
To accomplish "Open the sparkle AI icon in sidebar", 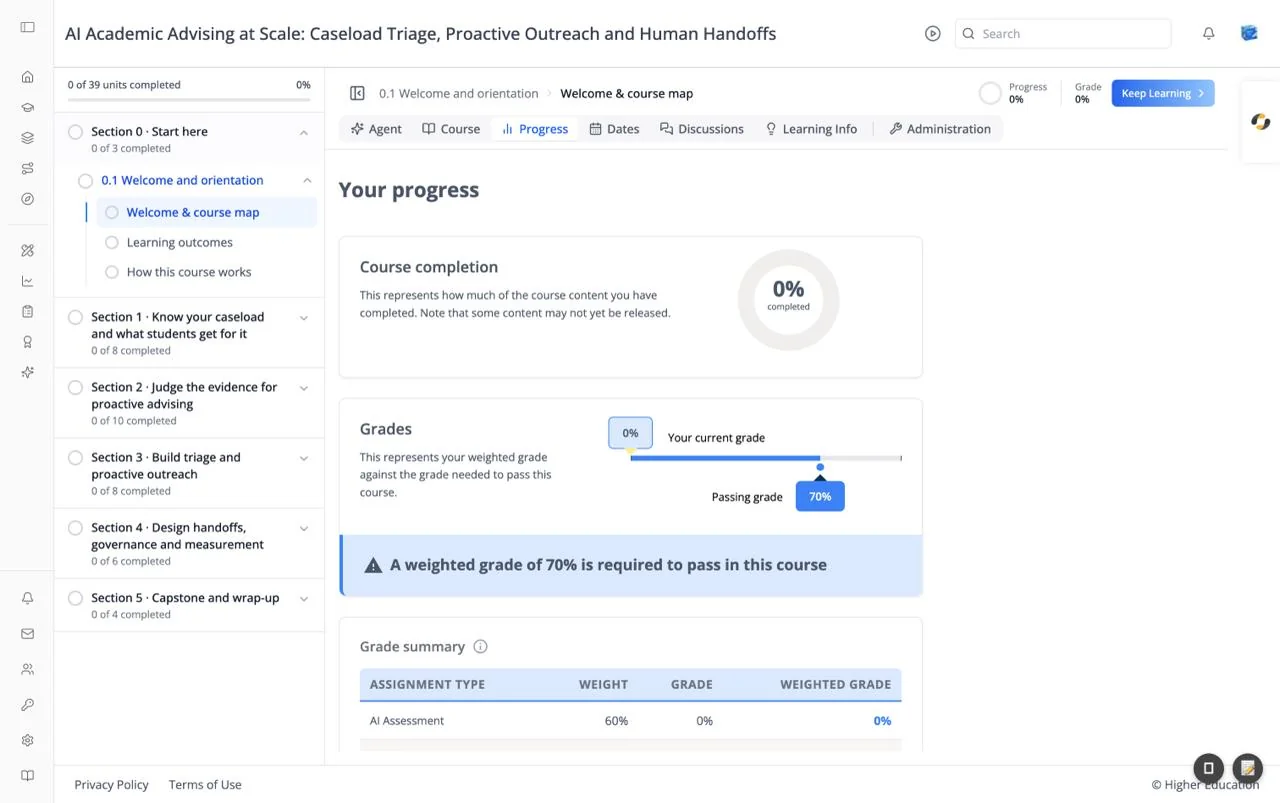I will (x=27, y=372).
